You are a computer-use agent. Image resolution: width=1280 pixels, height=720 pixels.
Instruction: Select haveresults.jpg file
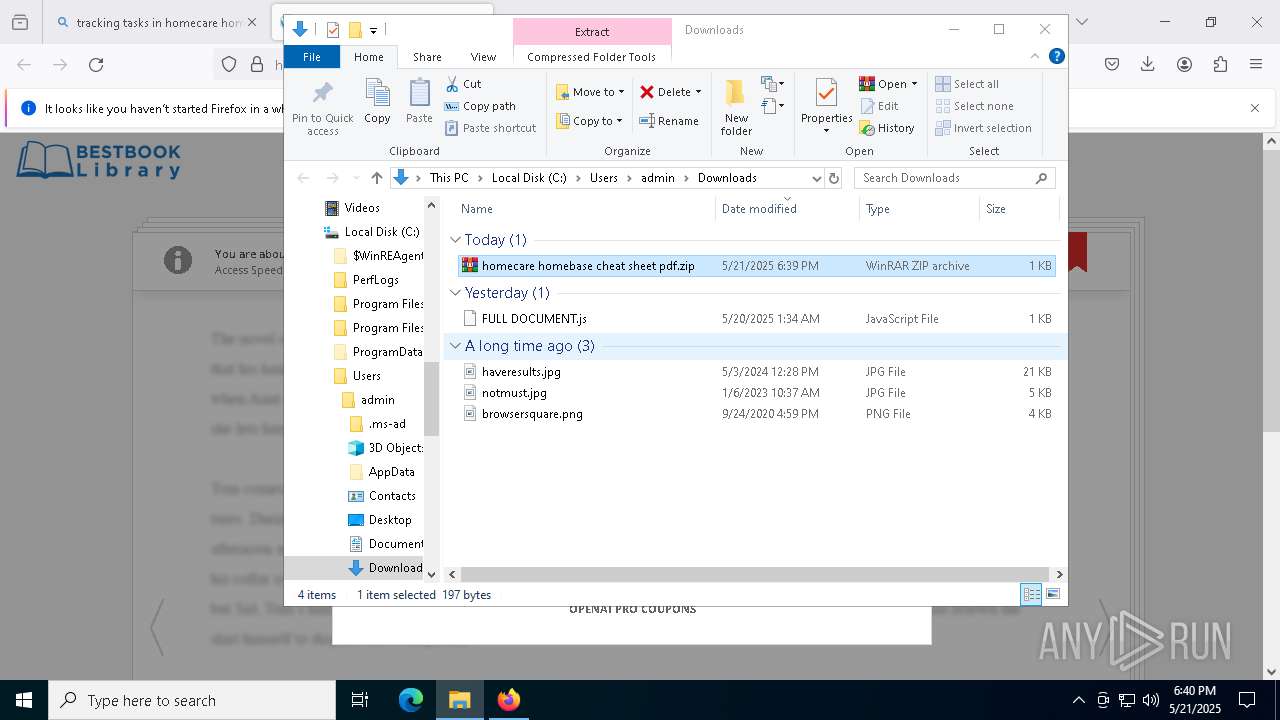click(521, 372)
